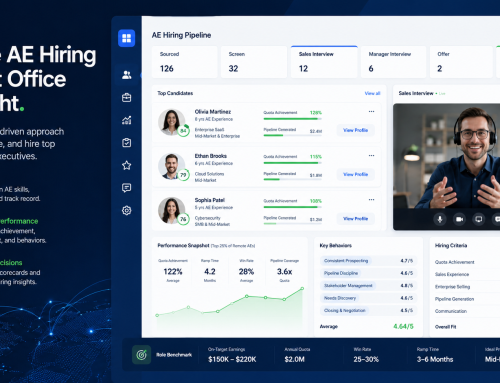Click the AE Hiring Pipeline heading
Viewport: 500px width, 383px height.
tap(181, 35)
